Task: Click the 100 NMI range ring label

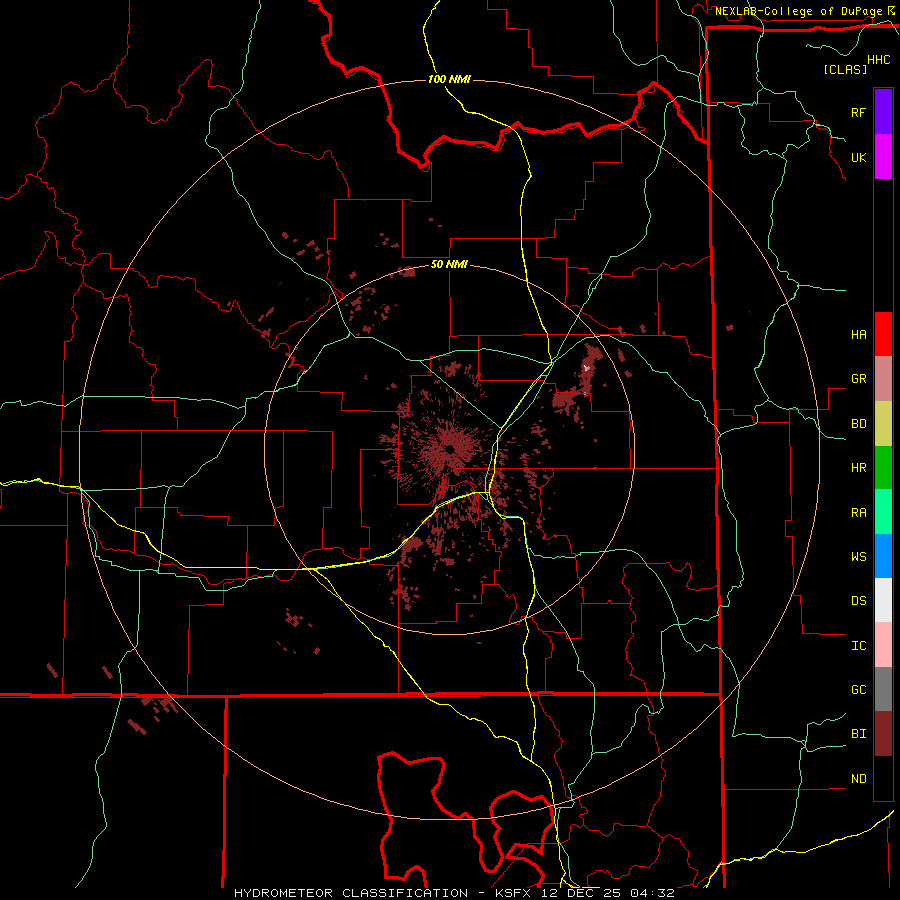Action: [x=449, y=79]
